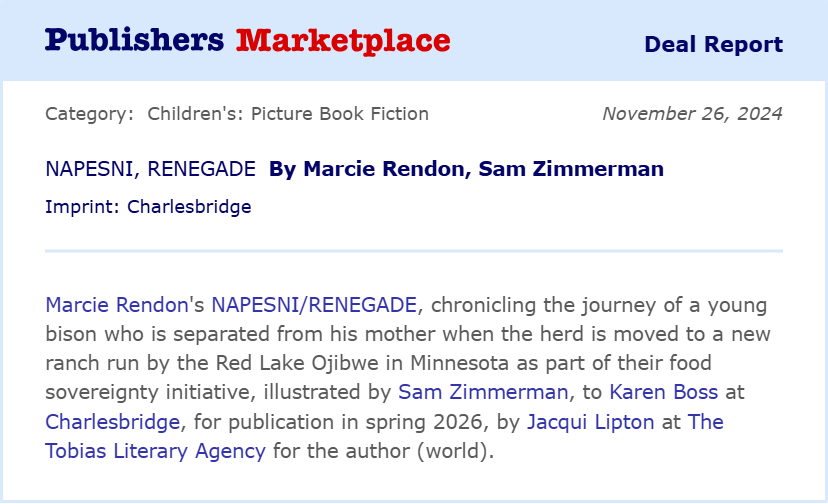Image resolution: width=828 pixels, height=504 pixels.
Task: Open Jacqui Lipton agent link
Action: coord(590,422)
